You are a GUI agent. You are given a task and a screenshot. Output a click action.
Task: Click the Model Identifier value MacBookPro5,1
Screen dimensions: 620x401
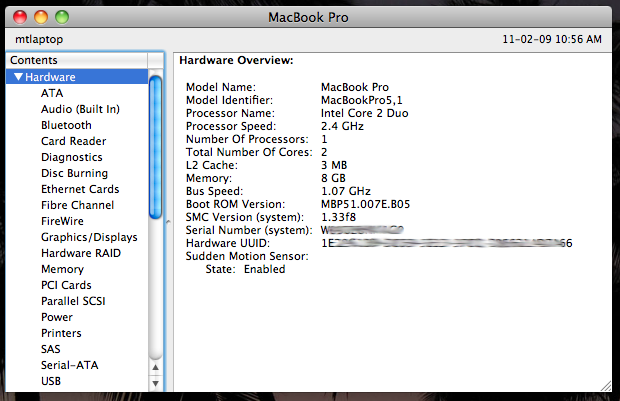(361, 100)
